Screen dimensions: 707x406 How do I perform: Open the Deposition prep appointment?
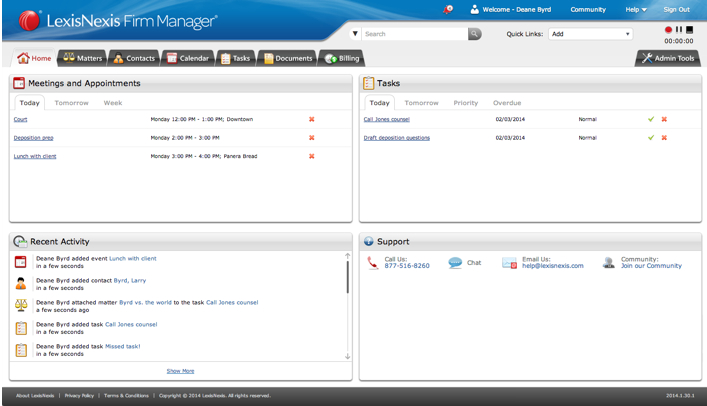tap(33, 138)
